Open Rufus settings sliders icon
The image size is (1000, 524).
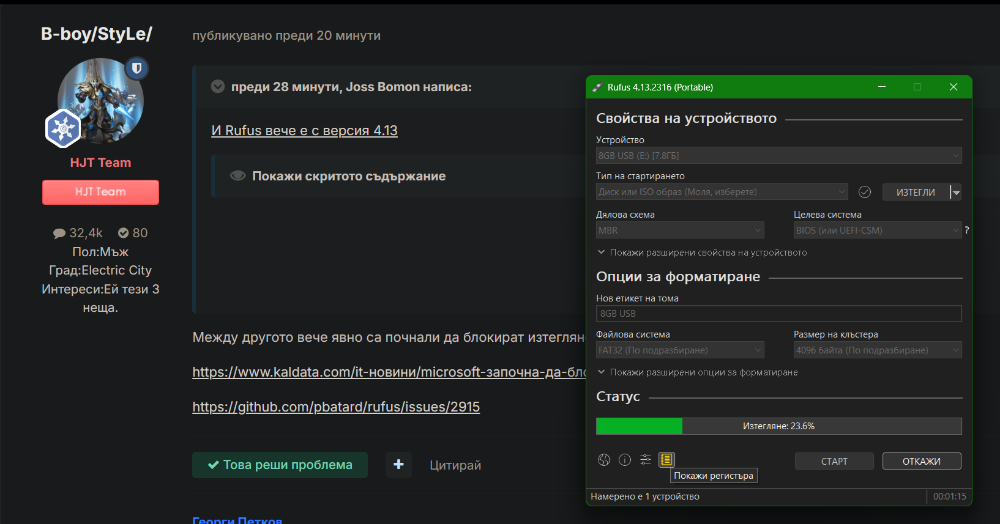[x=645, y=460]
